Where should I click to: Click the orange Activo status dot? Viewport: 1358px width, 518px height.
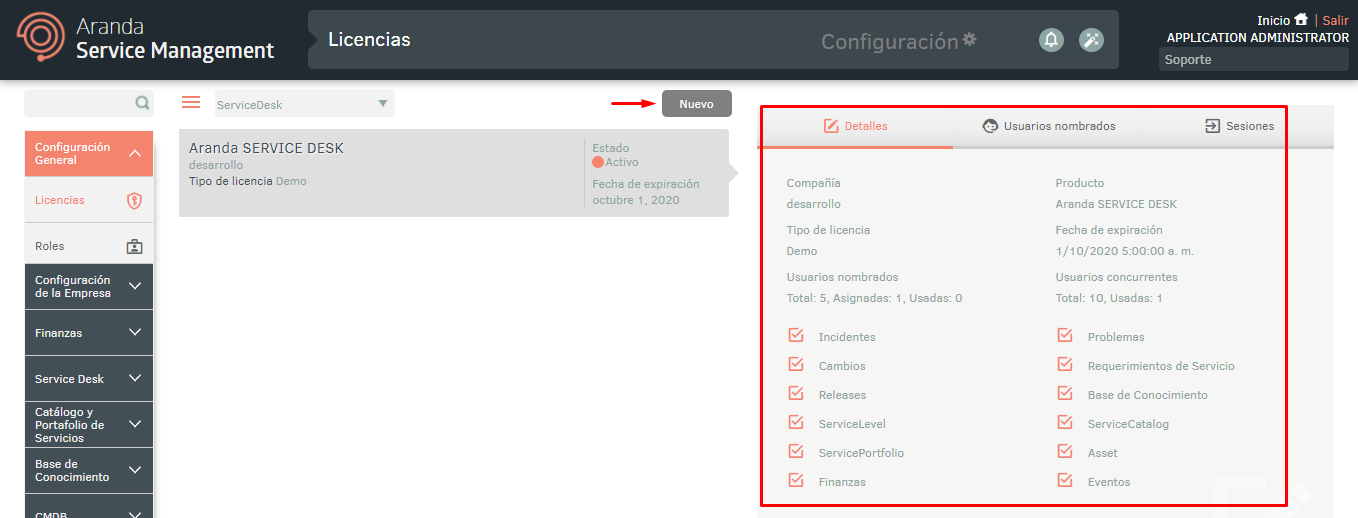598,162
